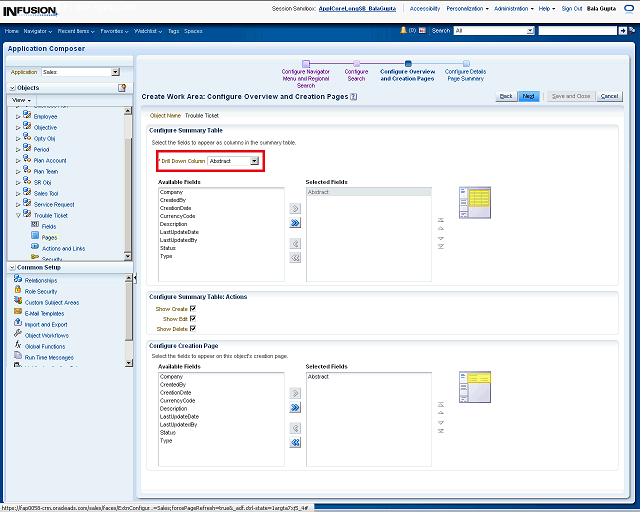The width and height of the screenshot is (640, 512).
Task: Click Remove All arrow in Creation Page shuttle
Action: (295, 442)
